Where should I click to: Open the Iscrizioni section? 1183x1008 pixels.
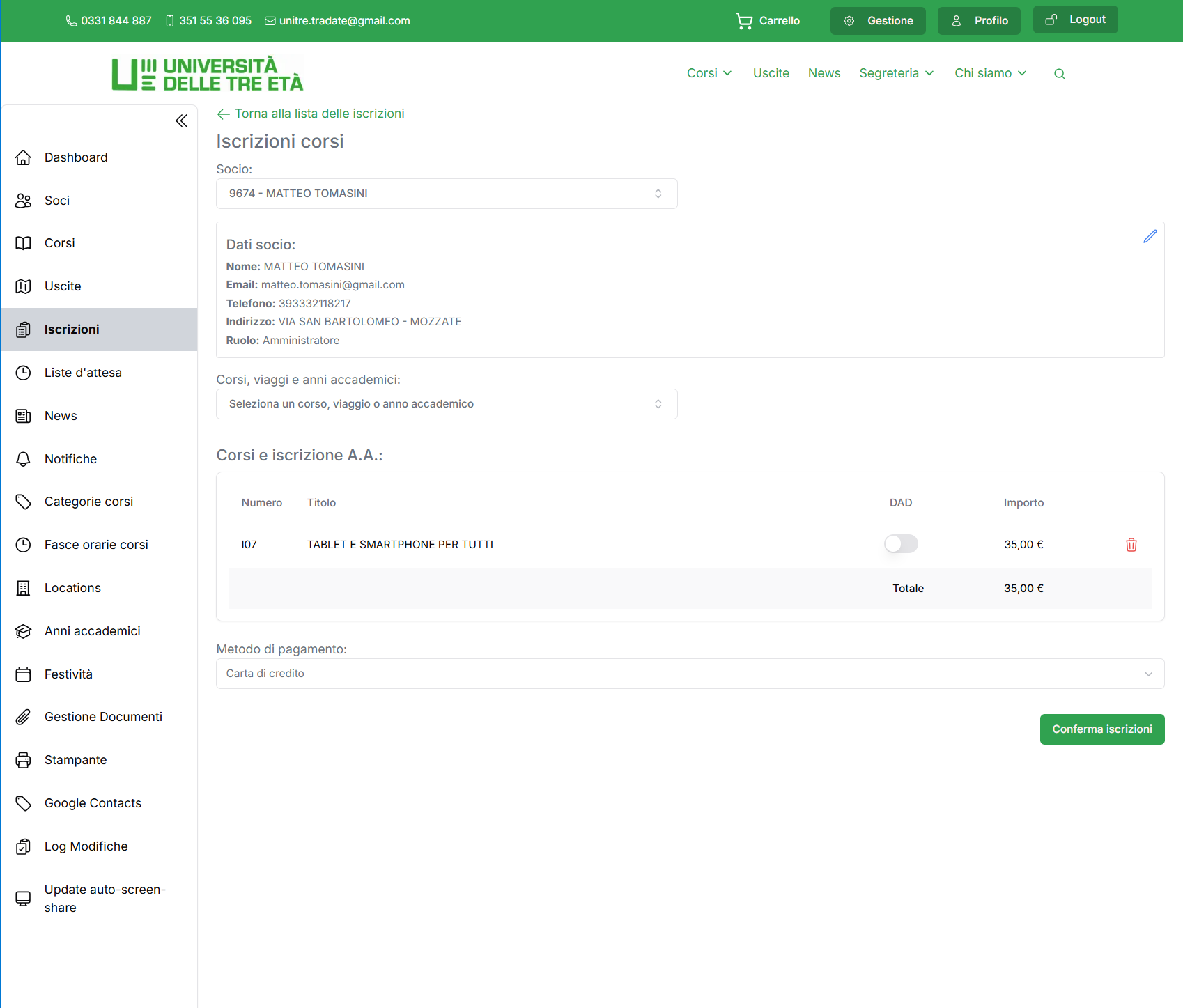72,329
